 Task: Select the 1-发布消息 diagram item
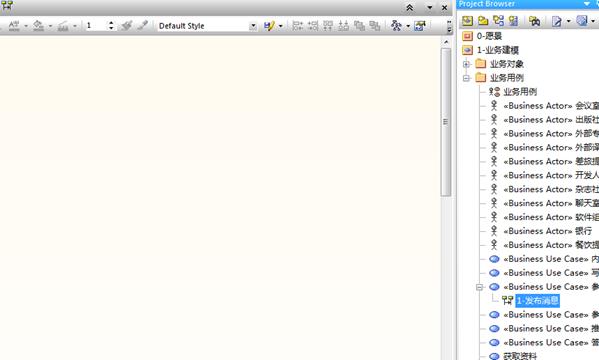[x=537, y=301]
